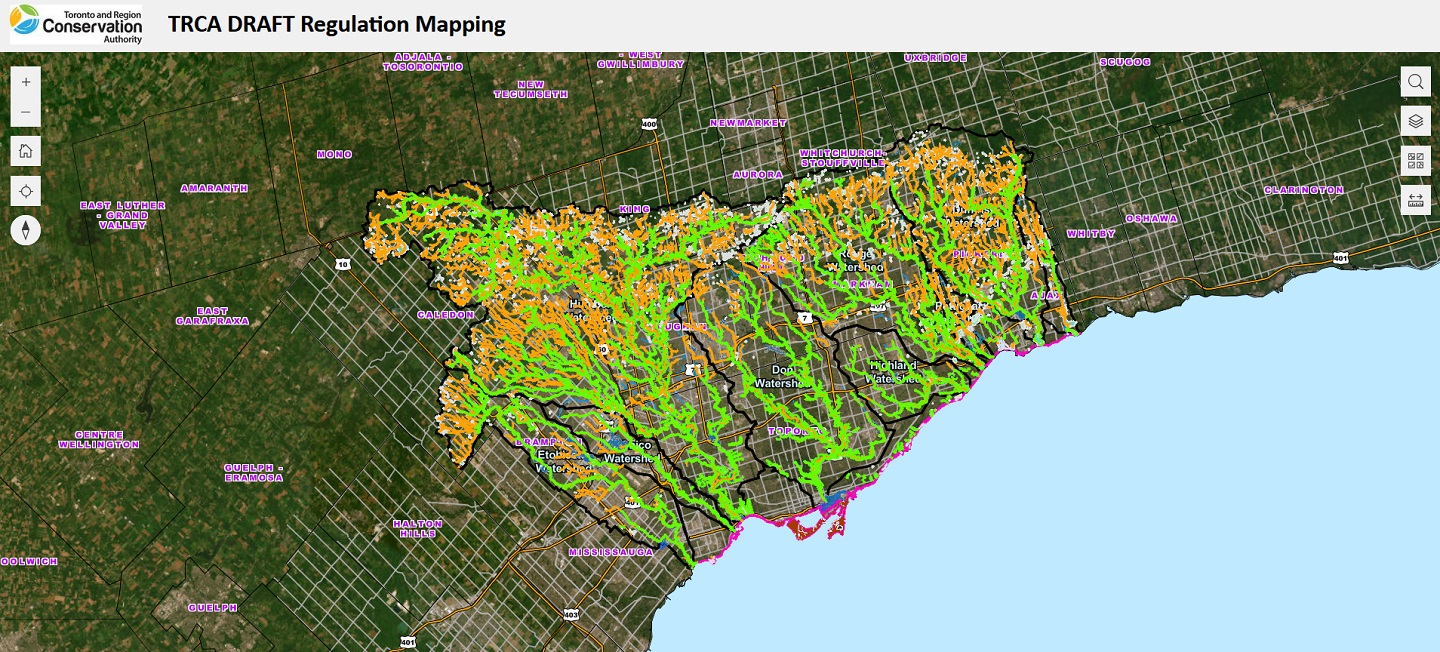Click the TRCA DRAFT Regulation Mapping title
The height and width of the screenshot is (652, 1440).
pos(338,23)
